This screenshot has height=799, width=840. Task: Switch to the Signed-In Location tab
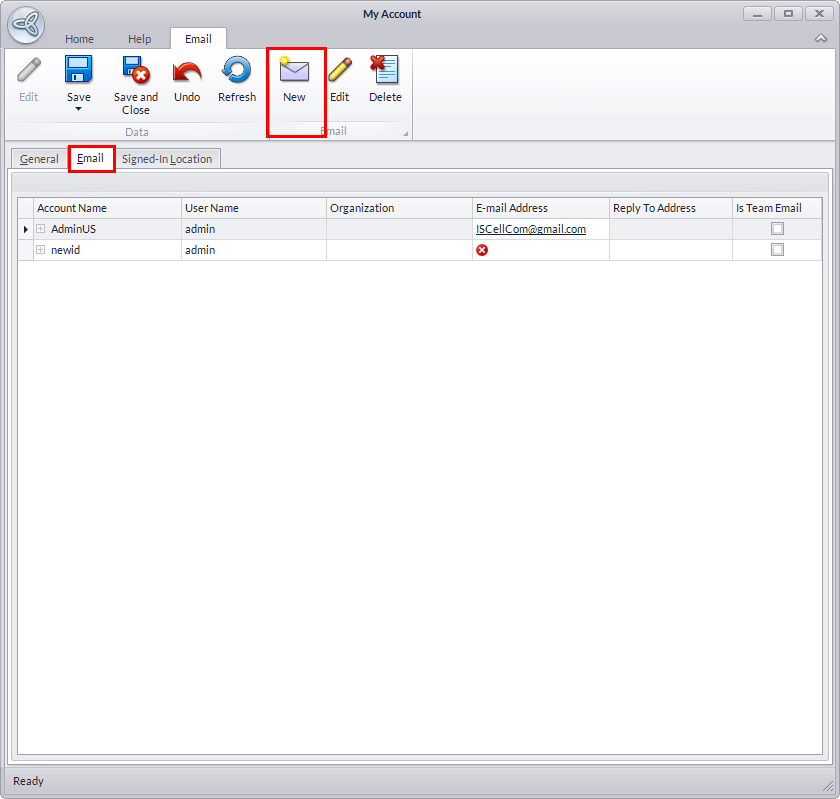click(167, 159)
